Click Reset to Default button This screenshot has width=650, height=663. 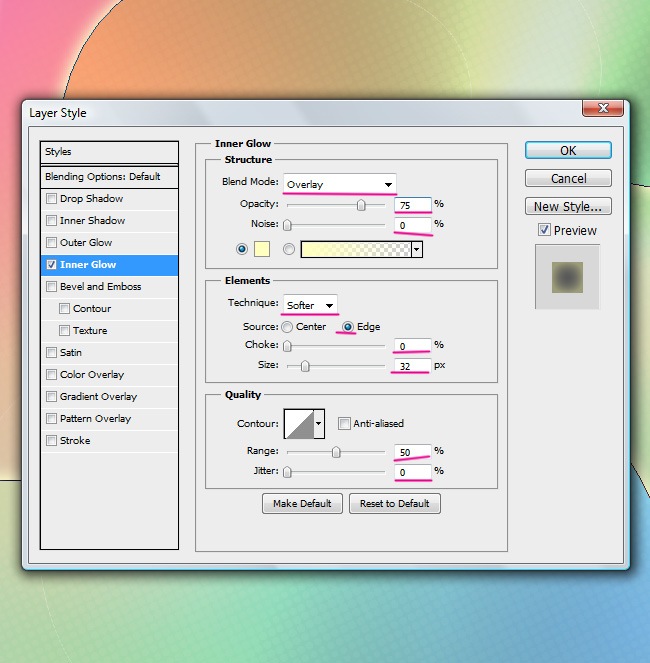pos(394,503)
